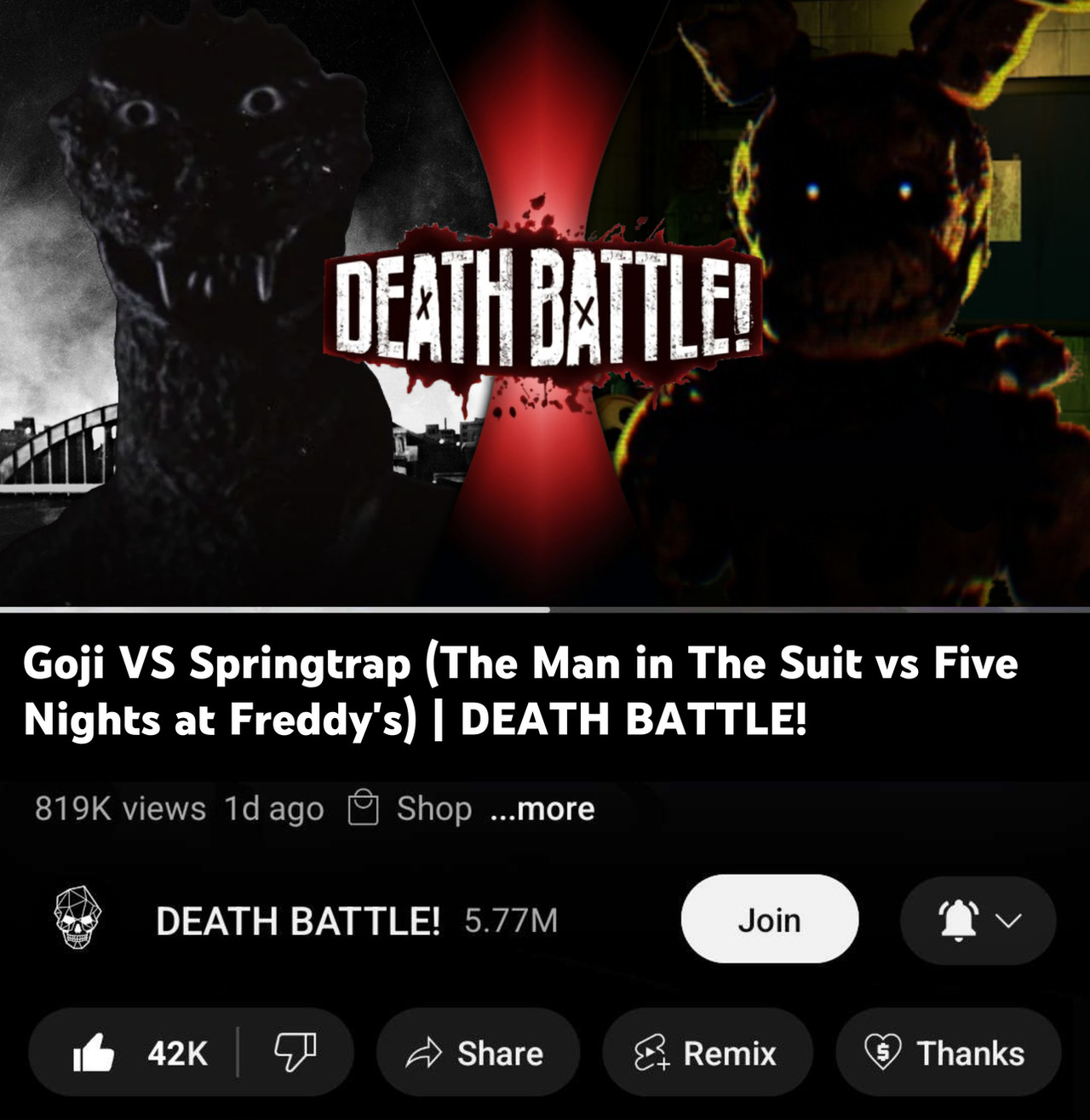Tap the Thanks heart dollar icon
Viewport: 1090px width, 1120px height.
pos(883,1052)
